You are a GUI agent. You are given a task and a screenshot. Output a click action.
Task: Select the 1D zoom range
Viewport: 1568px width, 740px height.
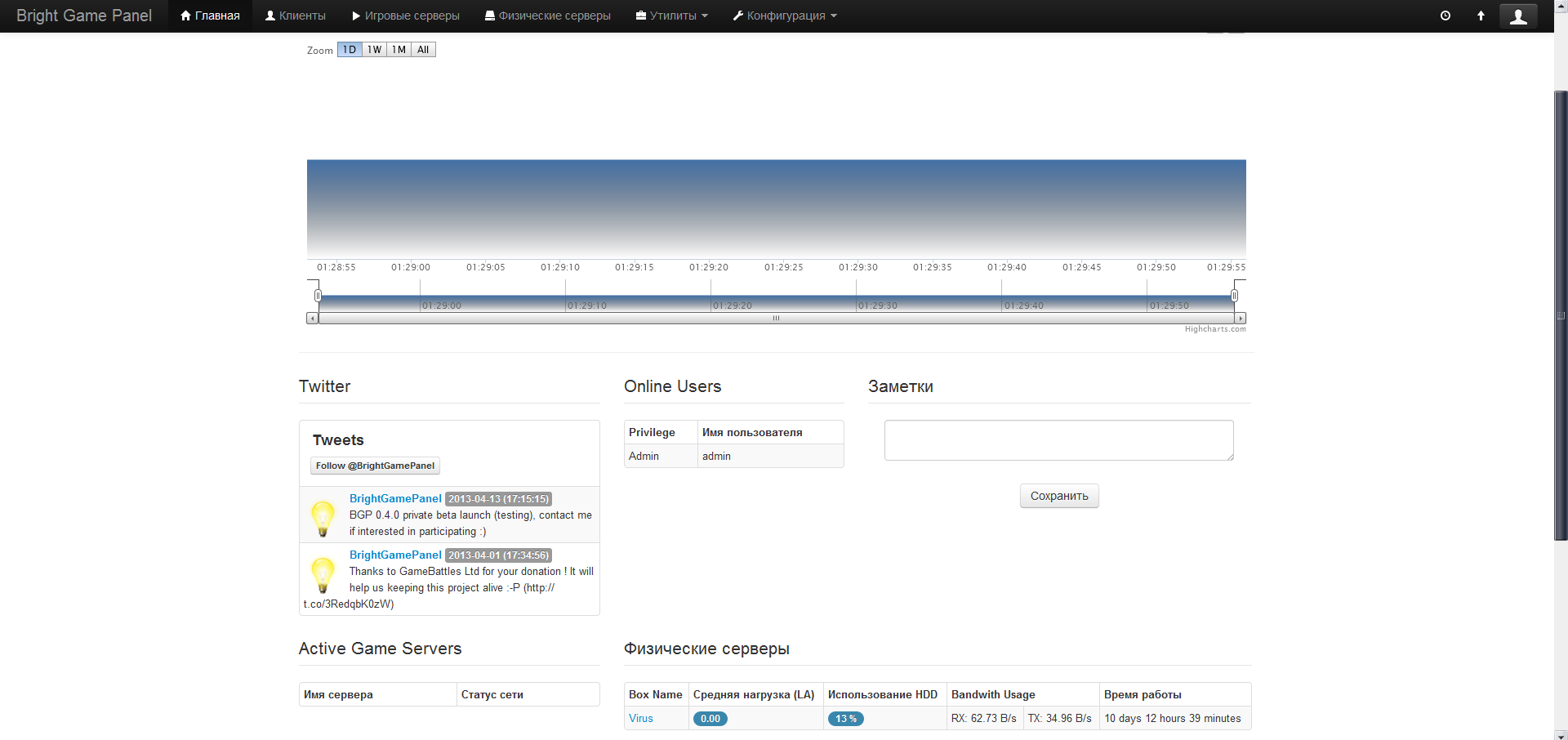[x=350, y=50]
